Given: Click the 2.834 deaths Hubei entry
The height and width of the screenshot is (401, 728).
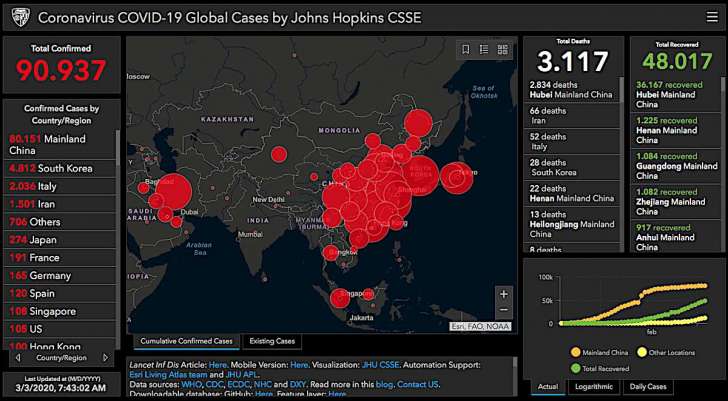Looking at the screenshot, I should [572, 90].
